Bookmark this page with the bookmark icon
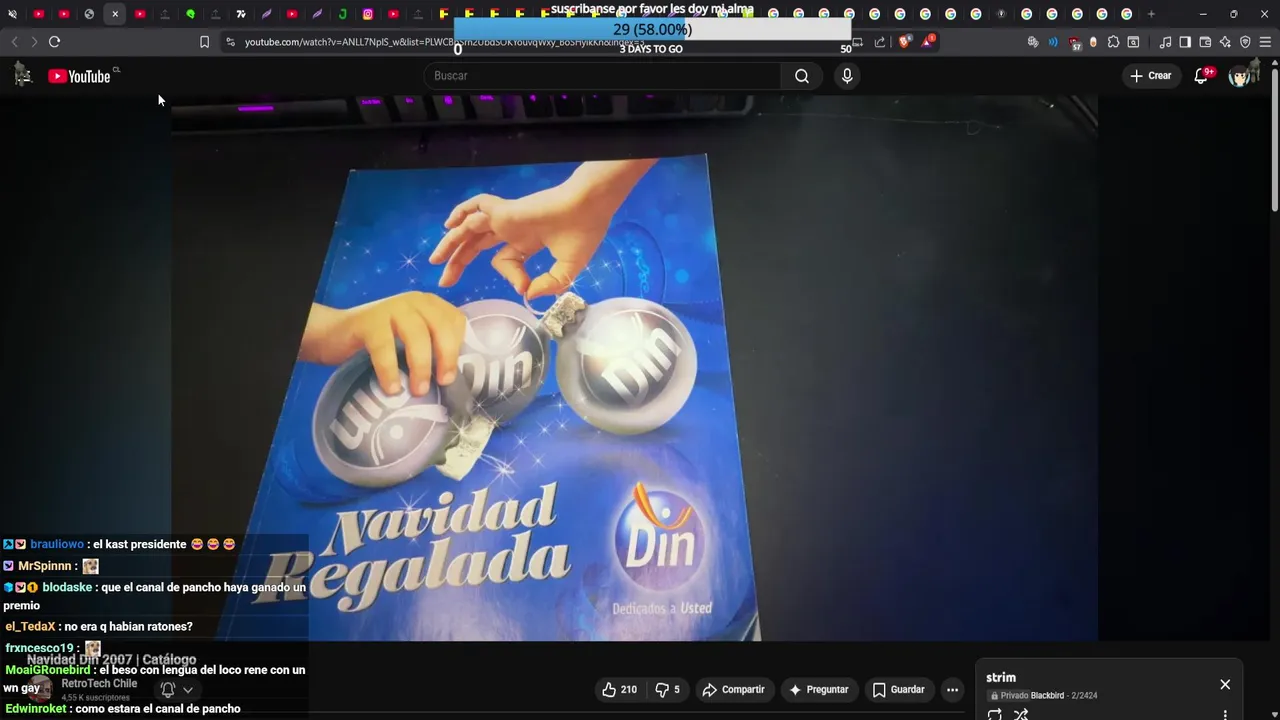Viewport: 1280px width, 720px height. click(x=204, y=42)
